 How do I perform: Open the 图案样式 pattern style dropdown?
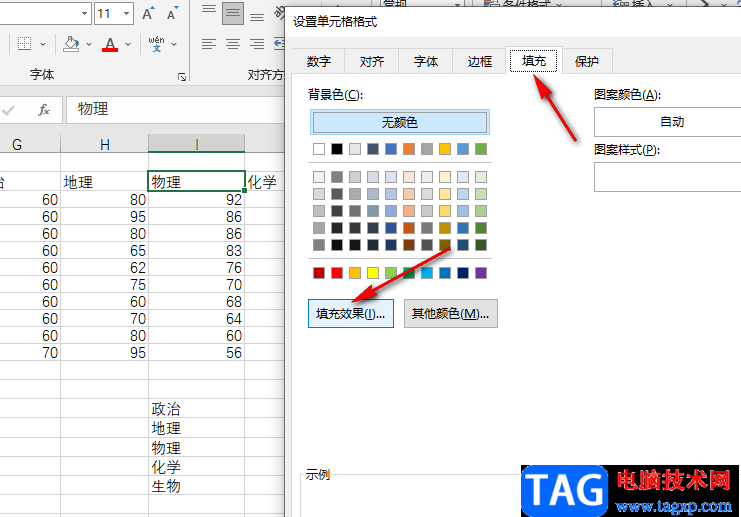tap(667, 177)
